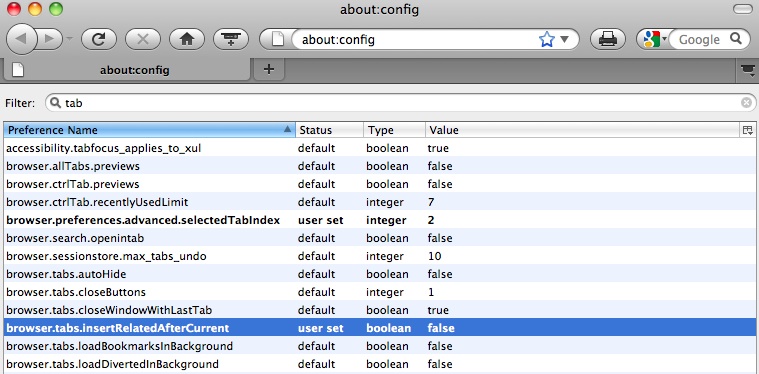
Task: Click value 10 of max_tabs_undo row
Action: [435, 256]
